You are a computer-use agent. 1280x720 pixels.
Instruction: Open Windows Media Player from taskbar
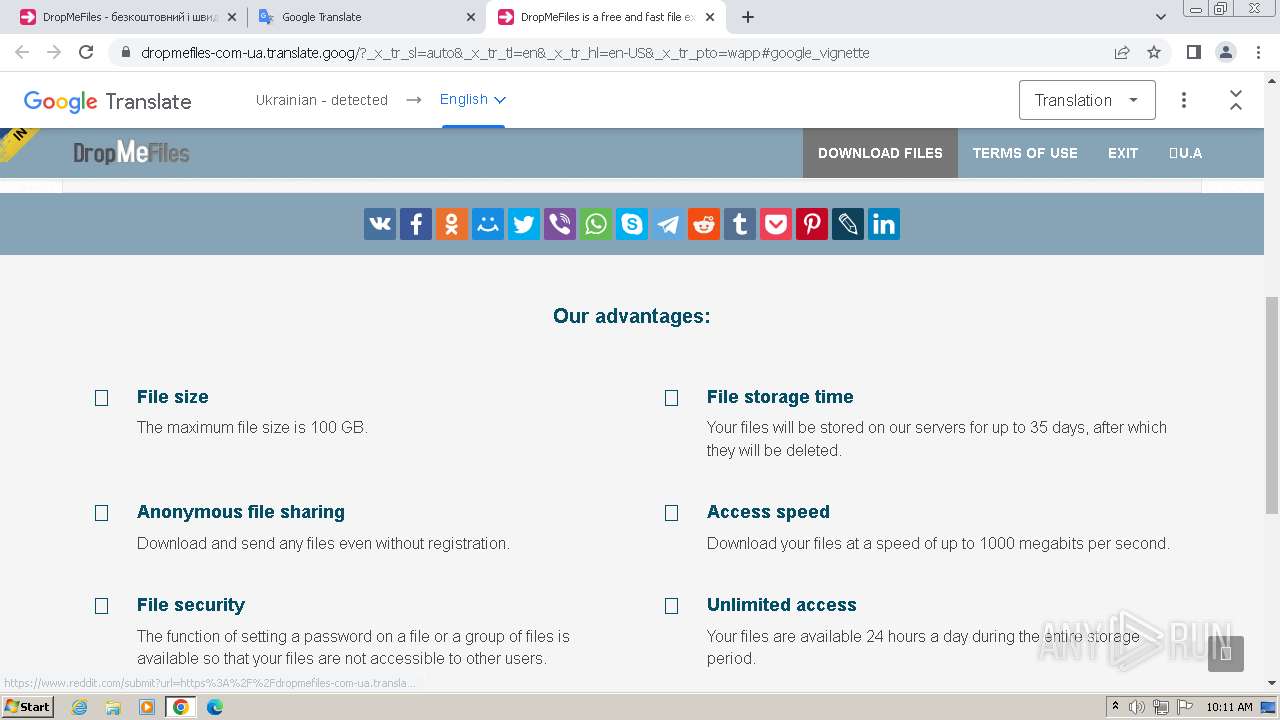(147, 707)
